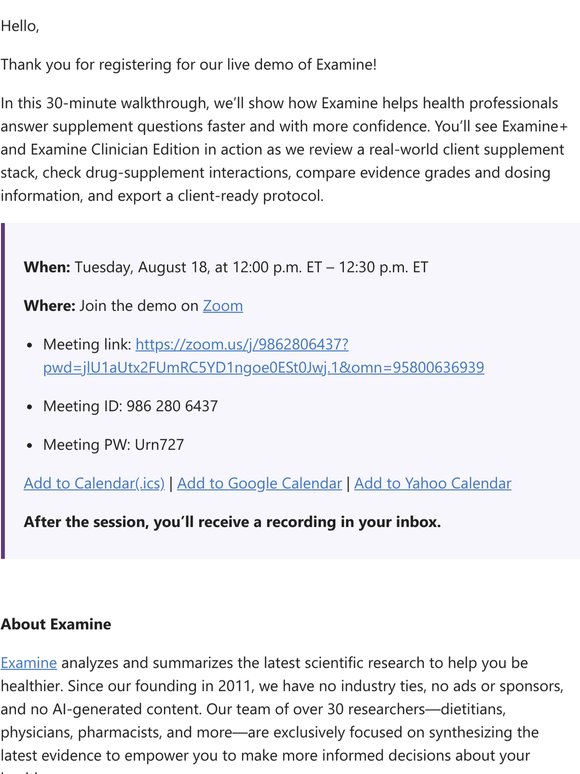Click the "About Examine" heading
580x774 pixels.
(x=56, y=624)
